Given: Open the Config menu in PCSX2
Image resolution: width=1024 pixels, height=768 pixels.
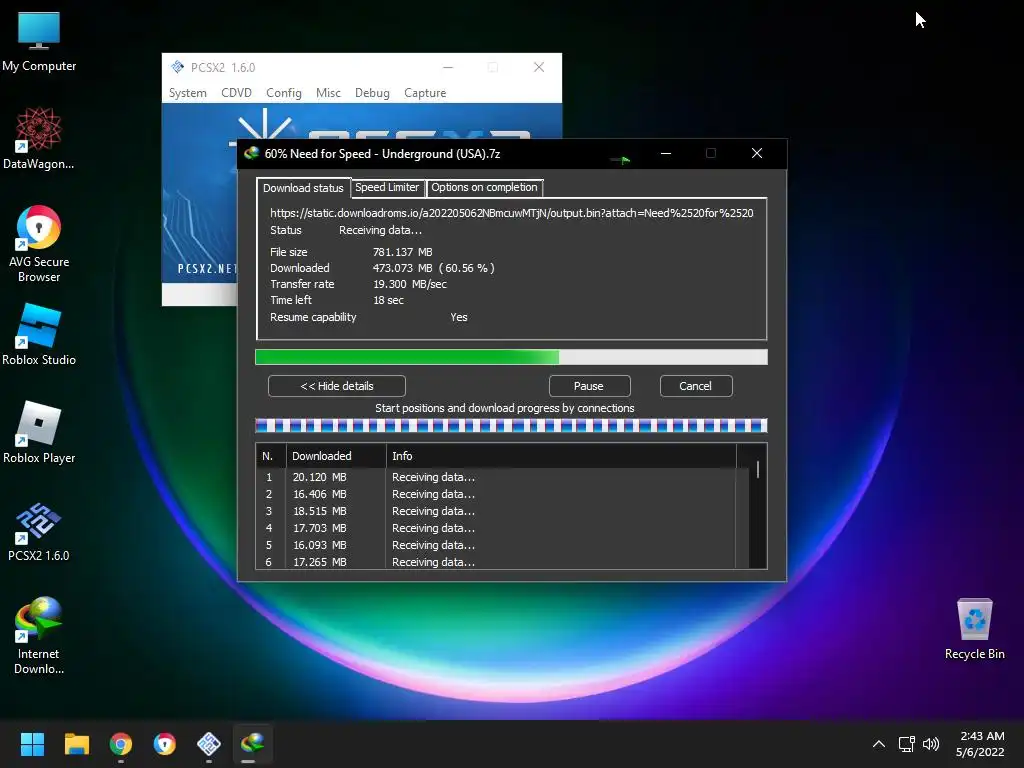Looking at the screenshot, I should (283, 93).
